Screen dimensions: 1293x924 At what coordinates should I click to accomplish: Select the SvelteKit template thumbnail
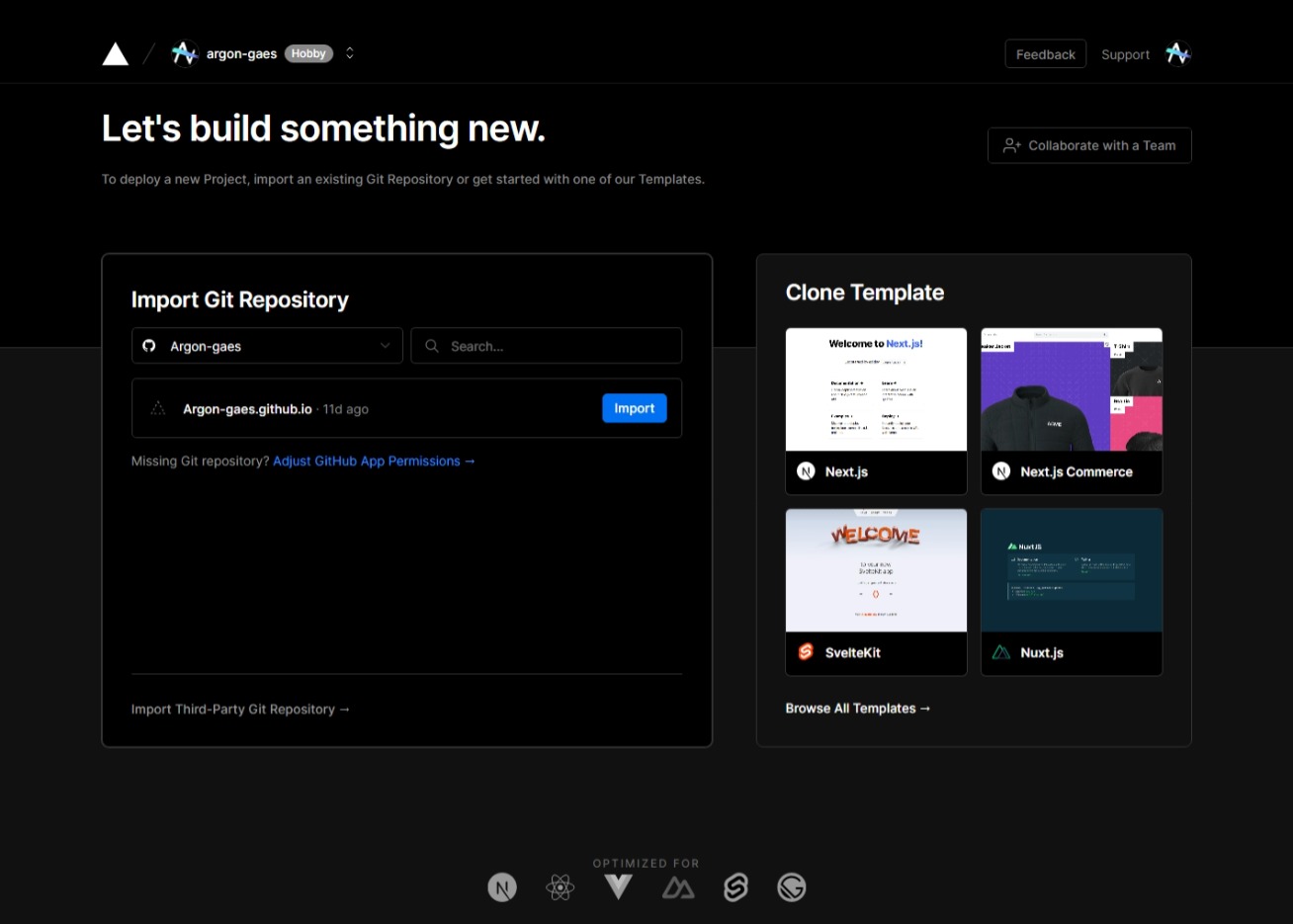click(876, 570)
